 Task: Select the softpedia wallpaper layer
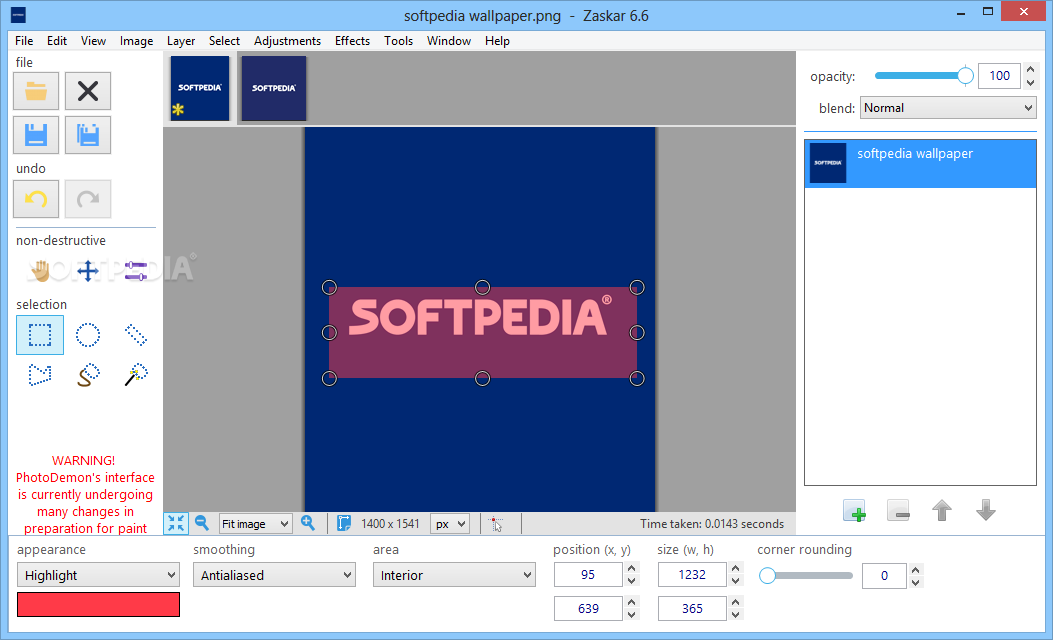tap(920, 163)
